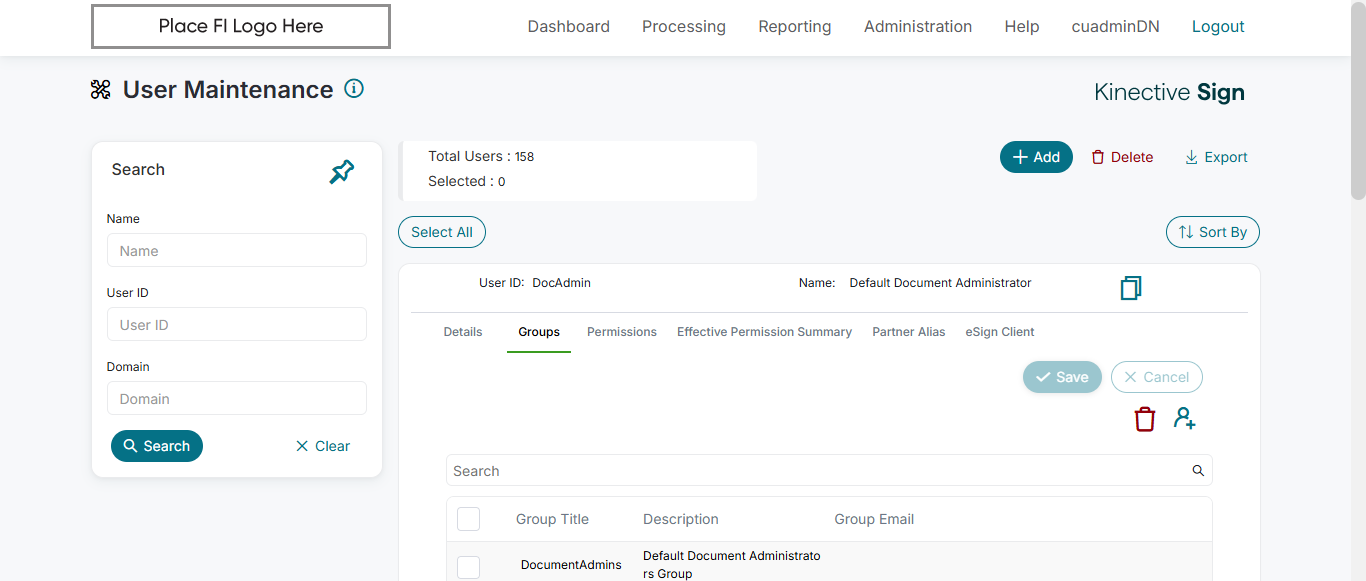The height and width of the screenshot is (581, 1366).
Task: Expand the Processing menu
Action: [x=684, y=27]
